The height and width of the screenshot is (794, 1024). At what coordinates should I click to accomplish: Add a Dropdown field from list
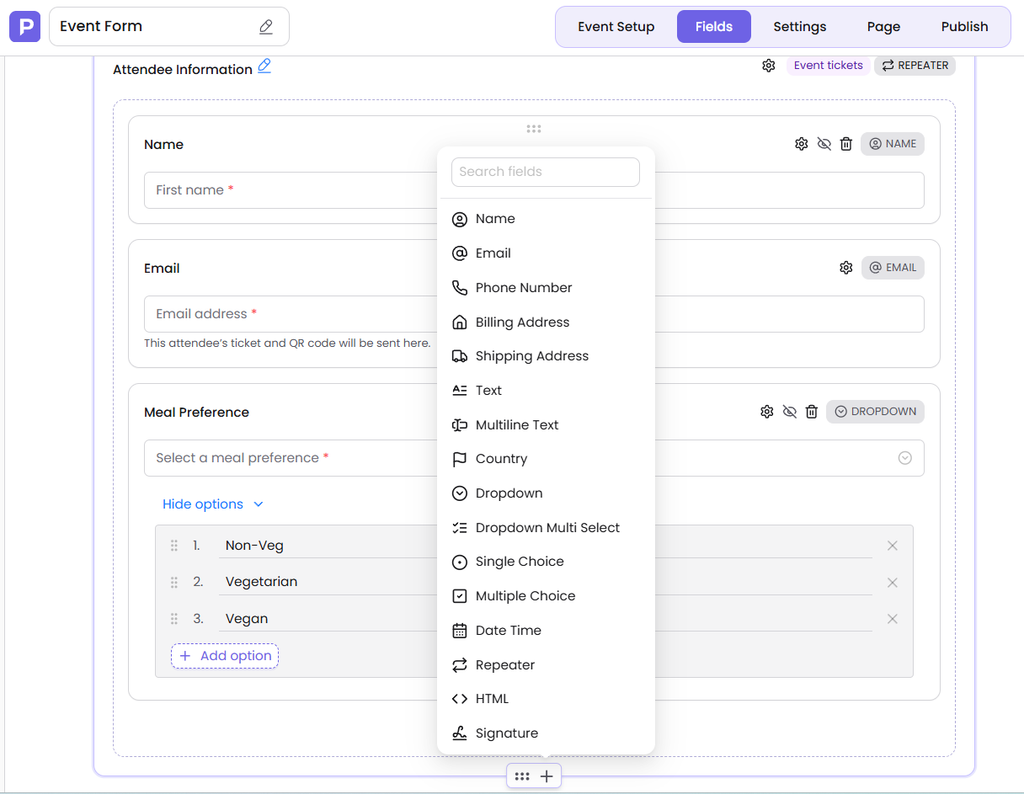[546, 494]
